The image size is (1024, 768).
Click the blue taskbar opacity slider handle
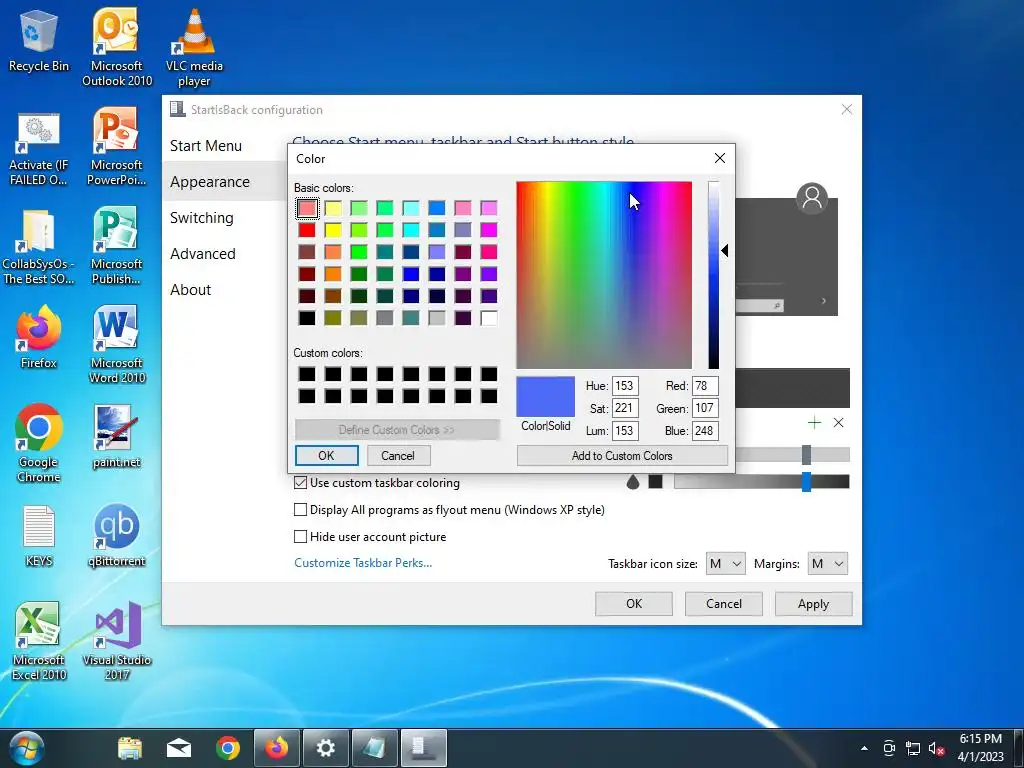807,482
